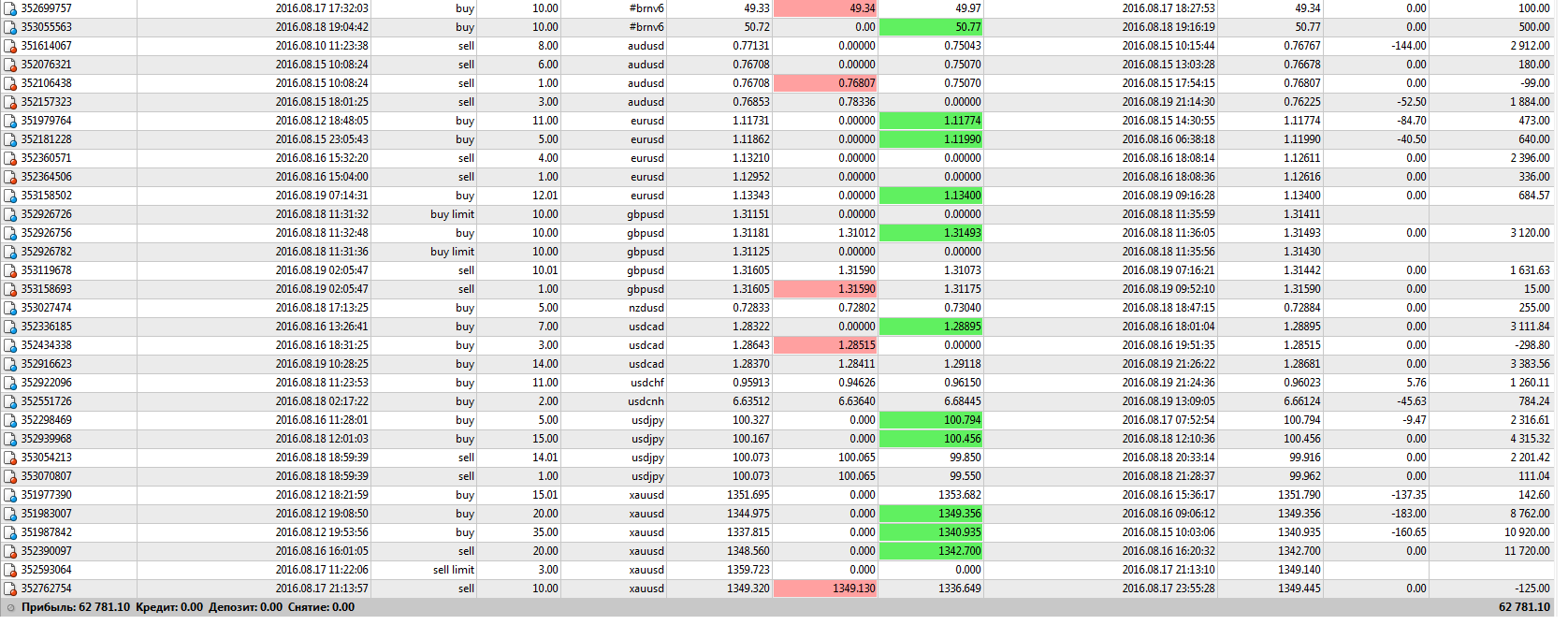
Task: Select the order icon of ticket 352926756
Action: point(10,233)
